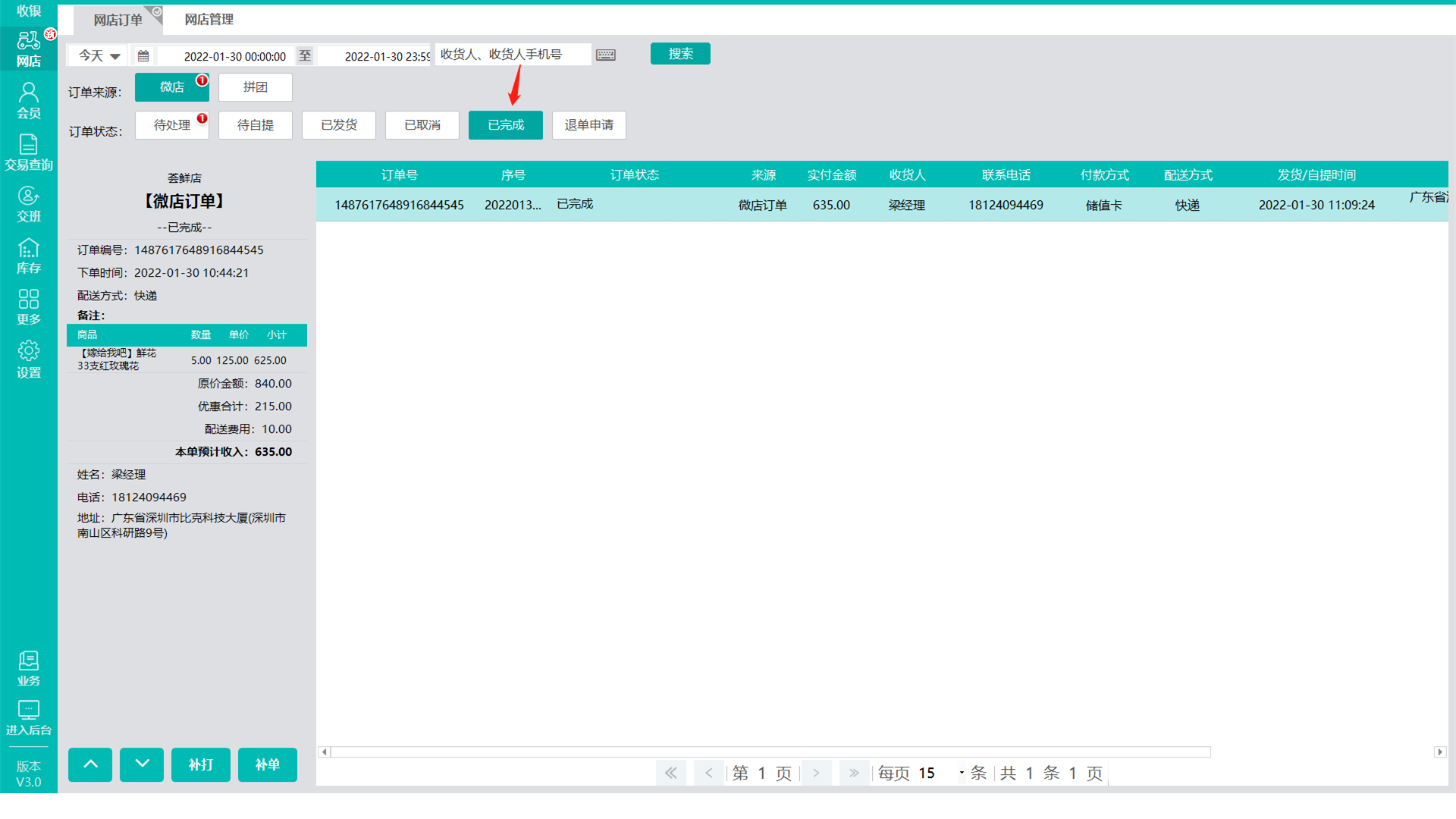The width and height of the screenshot is (1456, 819).
Task: Open the 交班 shift handover icon
Action: (x=29, y=204)
